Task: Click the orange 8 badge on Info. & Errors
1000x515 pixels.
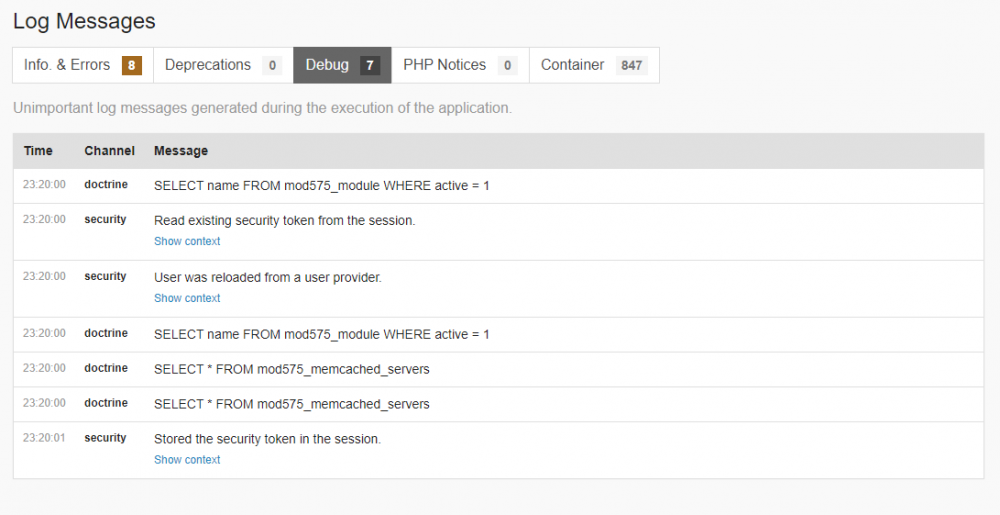Action: (x=131, y=66)
